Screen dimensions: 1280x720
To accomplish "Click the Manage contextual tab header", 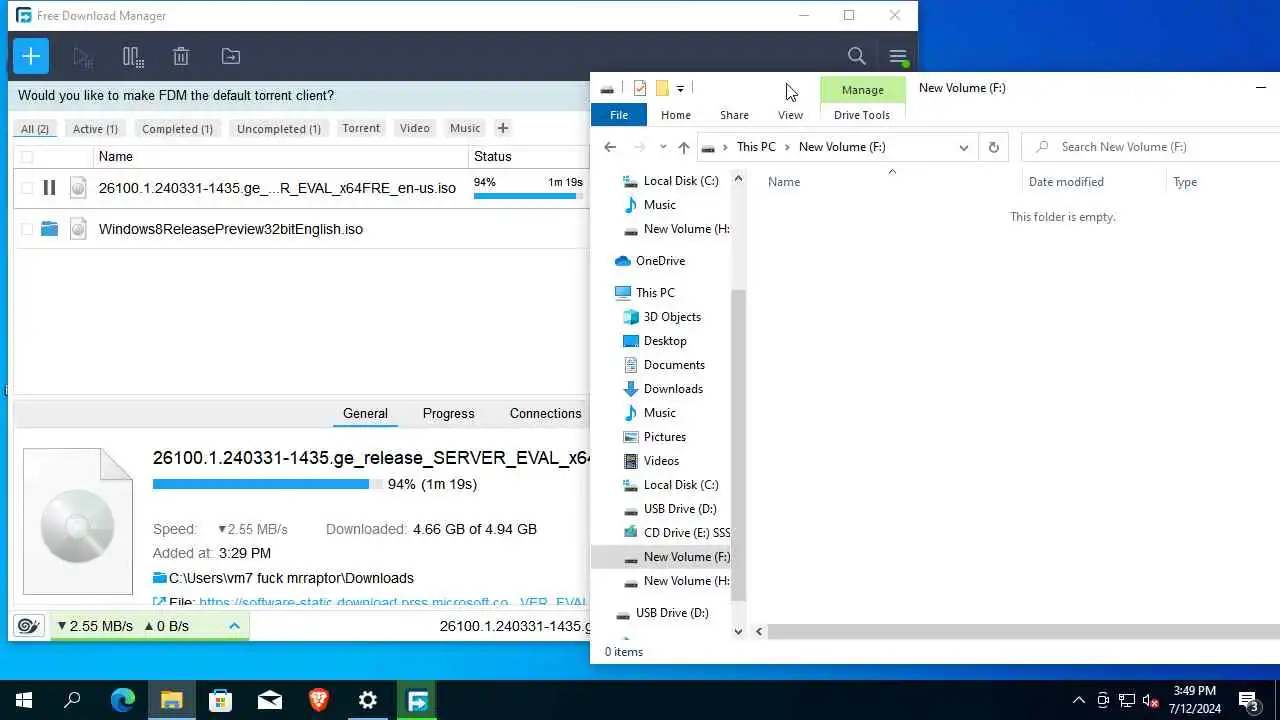I will pyautogui.click(x=862, y=90).
